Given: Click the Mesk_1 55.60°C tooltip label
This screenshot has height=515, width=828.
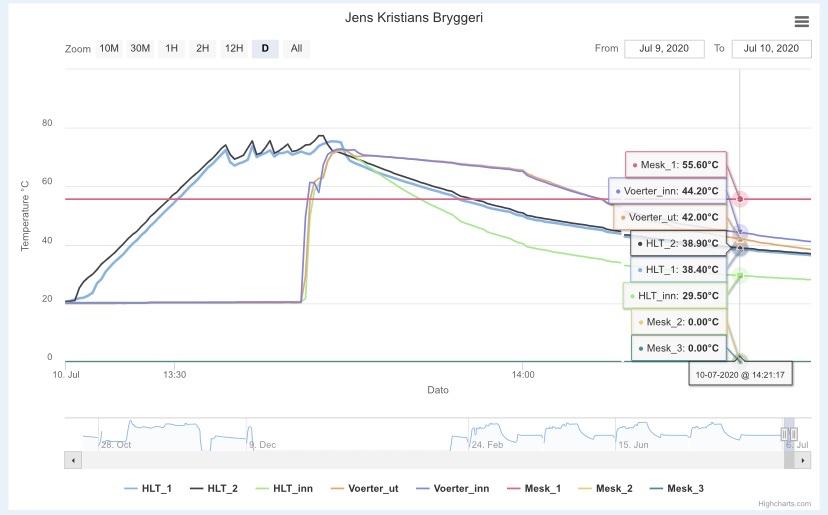Looking at the screenshot, I should coord(676,165).
